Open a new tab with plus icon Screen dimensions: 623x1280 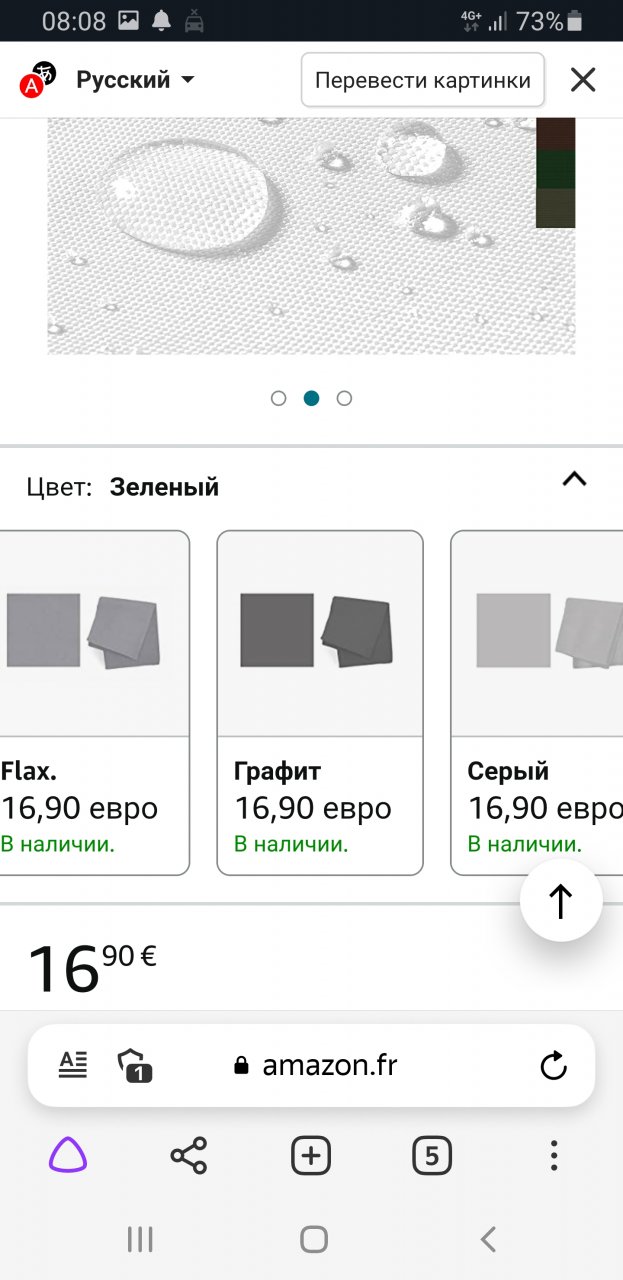coord(311,1156)
